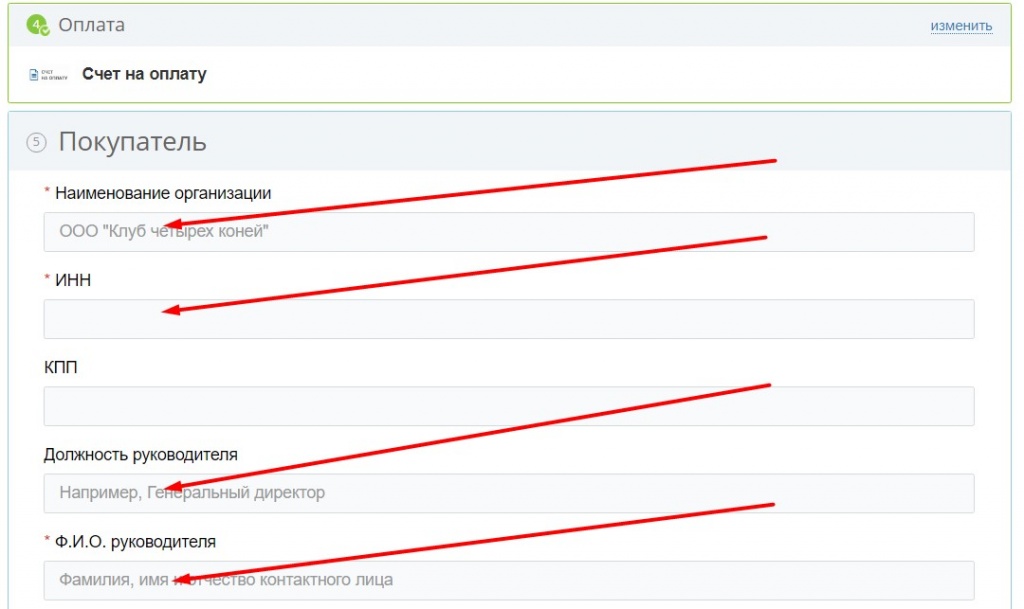Click the invoice document icon
Screen dimensions: 1024x609
click(x=48, y=75)
